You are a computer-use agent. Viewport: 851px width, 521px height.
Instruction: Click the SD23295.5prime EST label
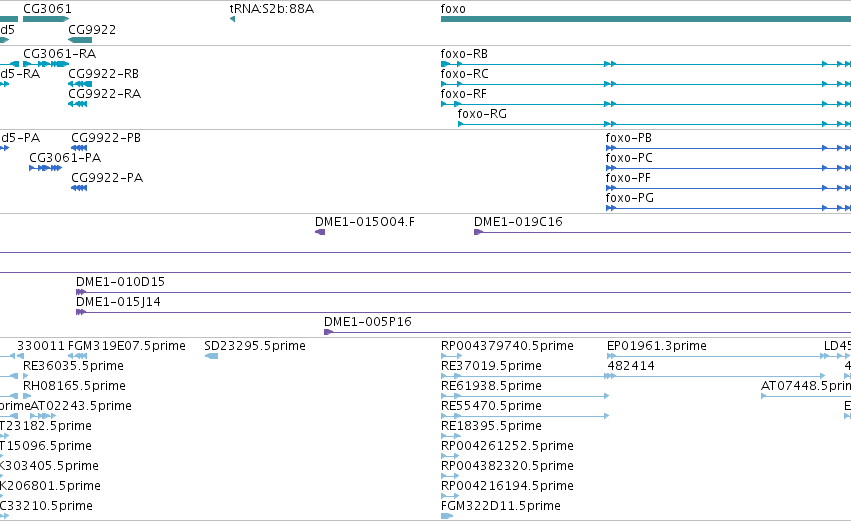pyautogui.click(x=255, y=346)
